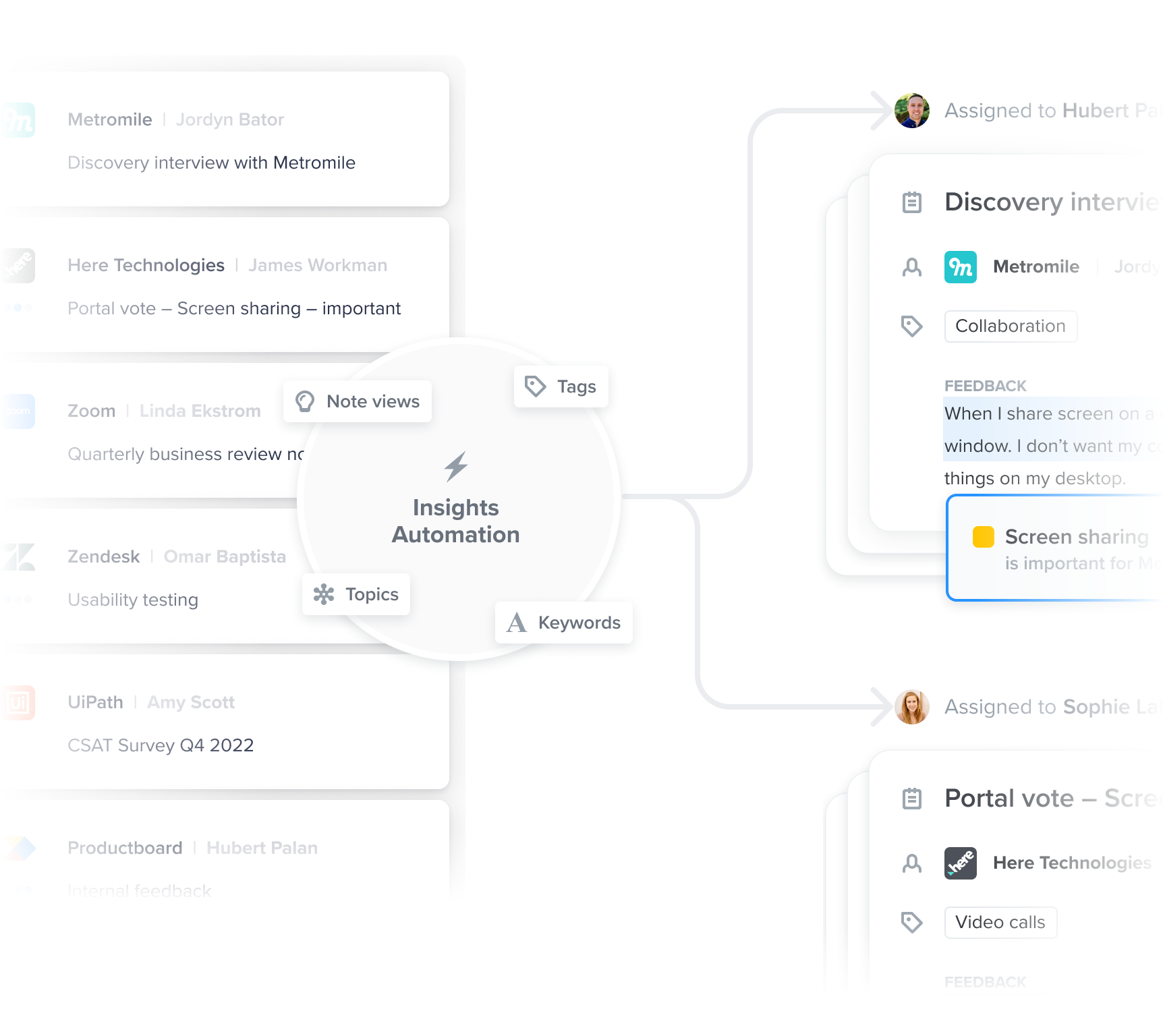Select the Note views chip
The width and height of the screenshot is (1163, 1036).
[358, 401]
